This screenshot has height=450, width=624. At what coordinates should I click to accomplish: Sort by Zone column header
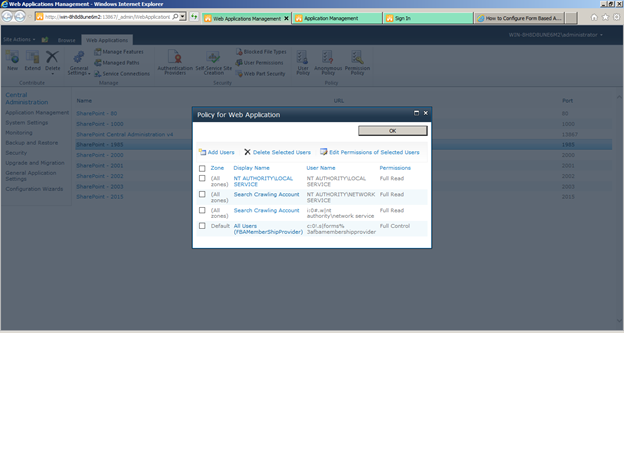[217, 168]
